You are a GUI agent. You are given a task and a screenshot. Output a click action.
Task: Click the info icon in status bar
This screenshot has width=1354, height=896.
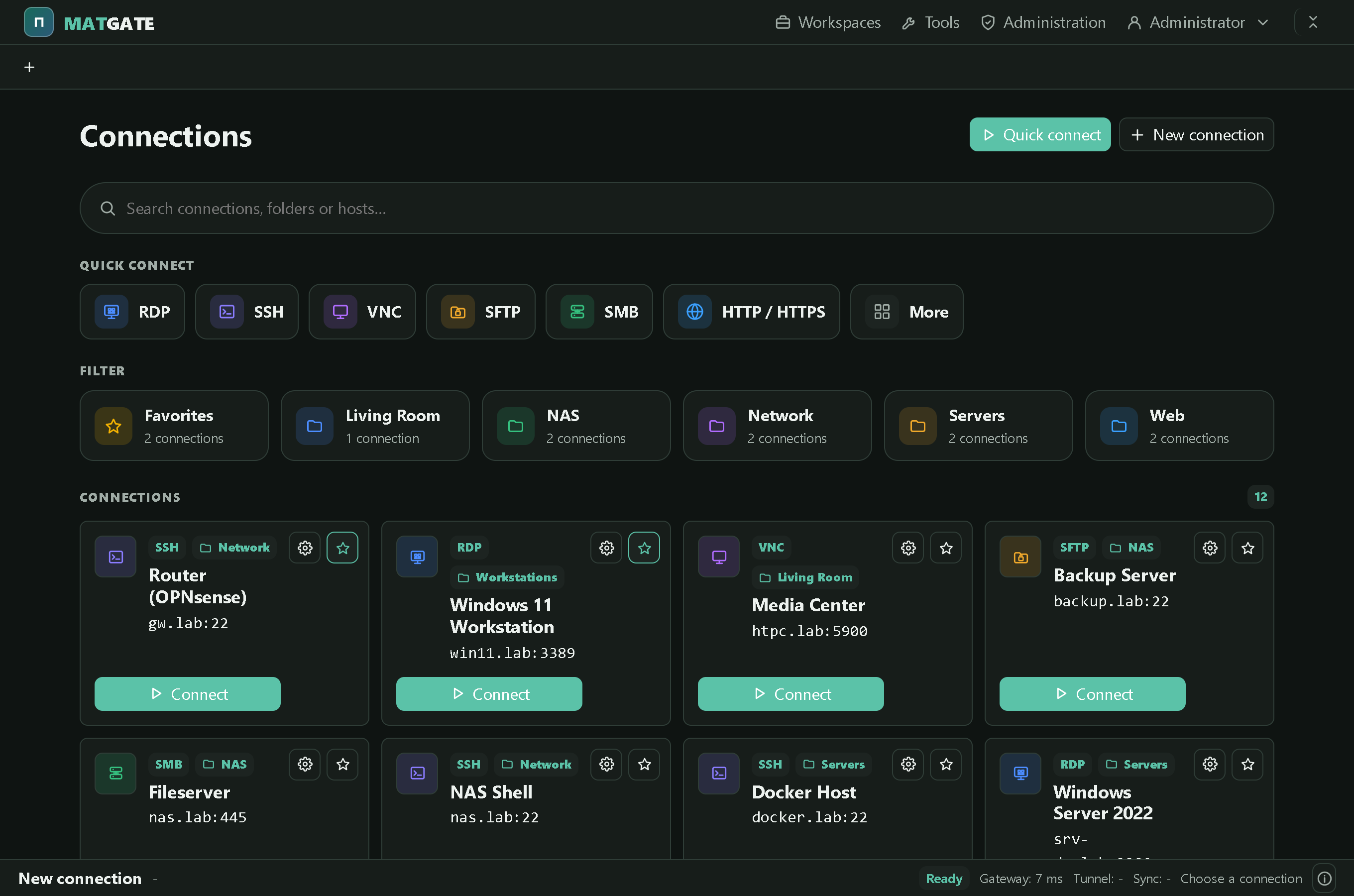[1324, 878]
